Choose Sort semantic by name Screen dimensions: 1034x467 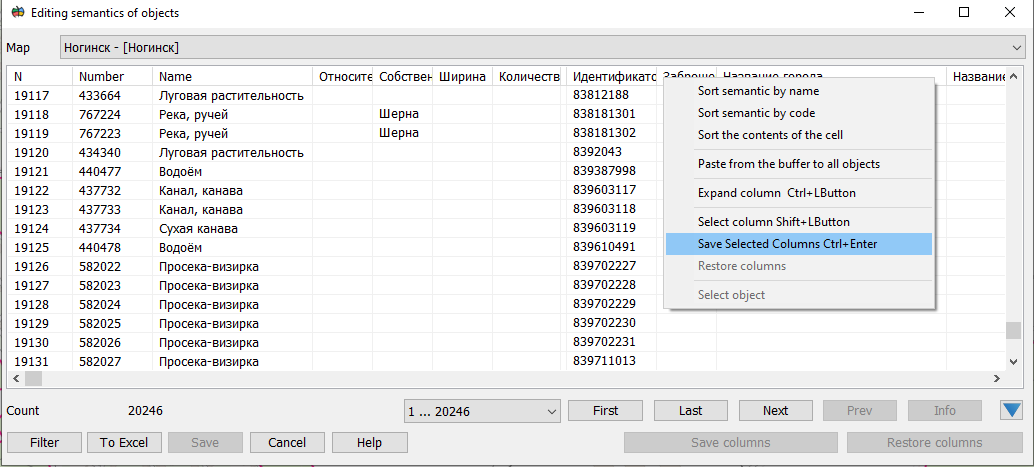[x=758, y=91]
